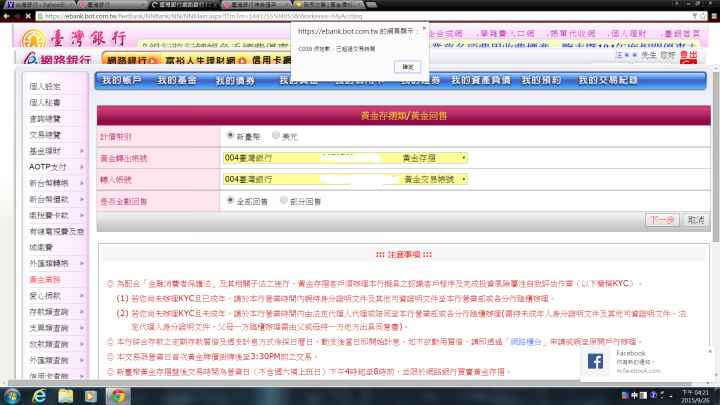This screenshot has height=405, width=720.
Task: Select 新臺幣 currency radio button
Action: coord(231,135)
